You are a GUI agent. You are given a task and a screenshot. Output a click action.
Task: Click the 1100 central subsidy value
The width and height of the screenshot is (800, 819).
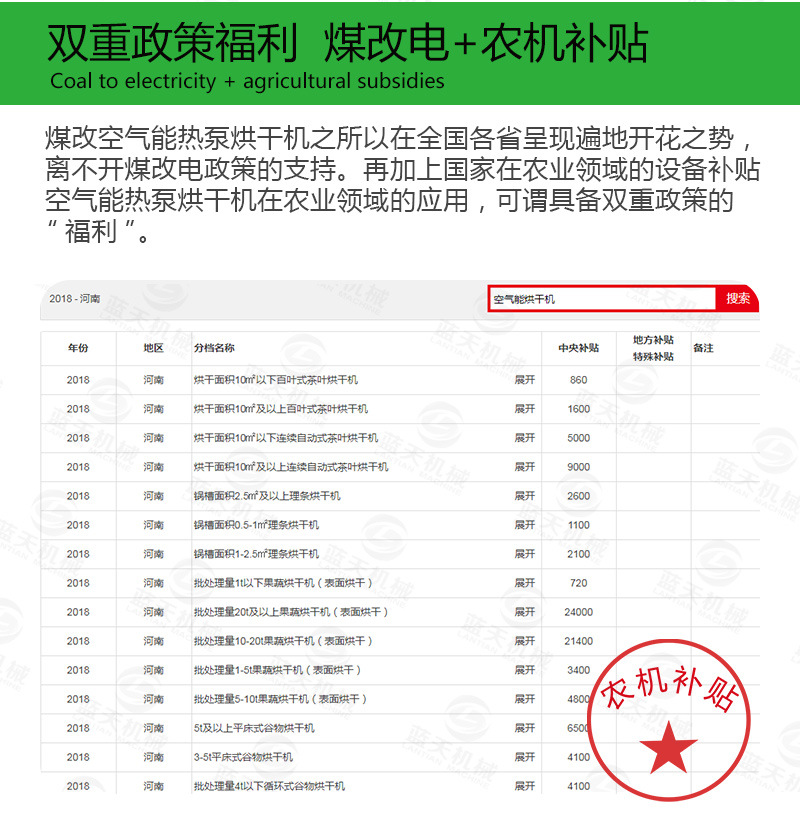[579, 525]
